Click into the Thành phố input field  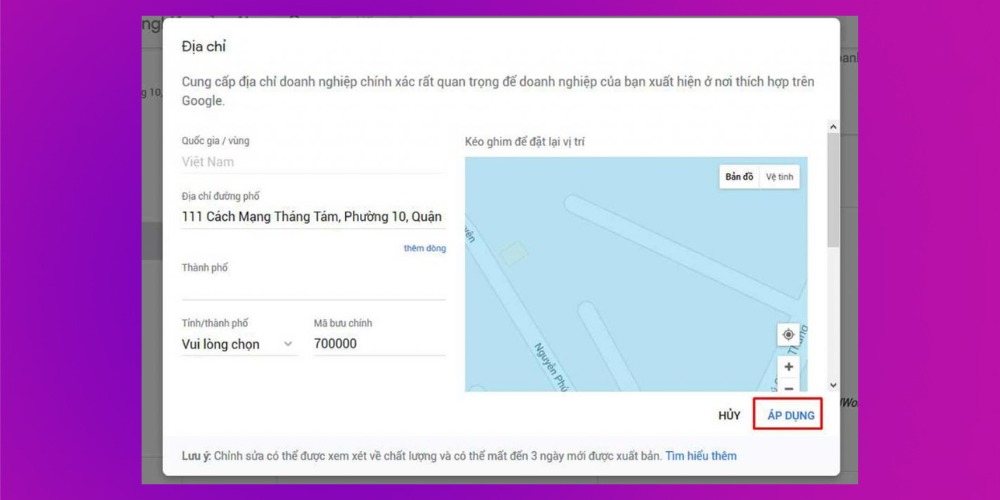coord(312,288)
